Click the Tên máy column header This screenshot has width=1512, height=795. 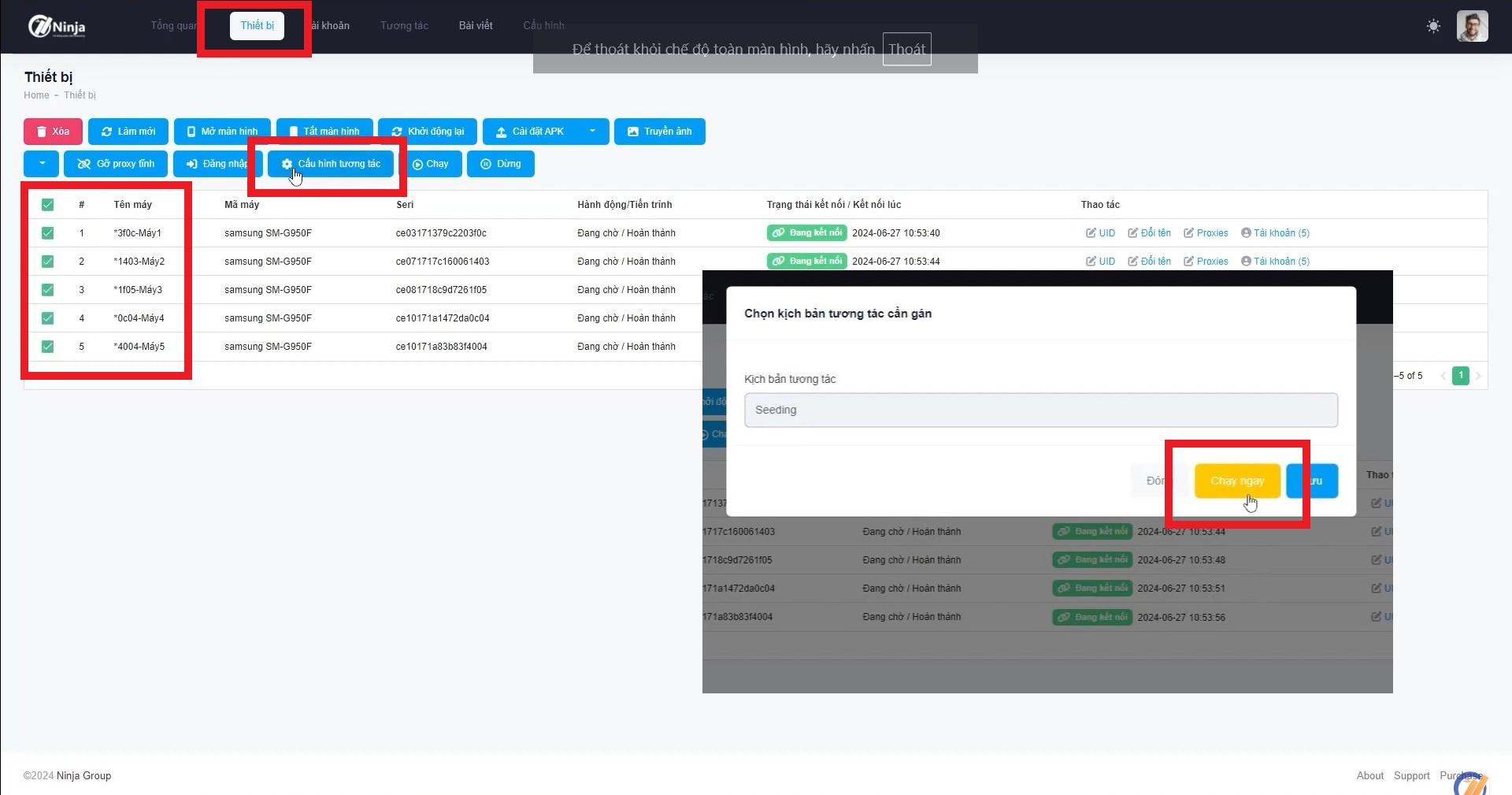[x=132, y=205]
